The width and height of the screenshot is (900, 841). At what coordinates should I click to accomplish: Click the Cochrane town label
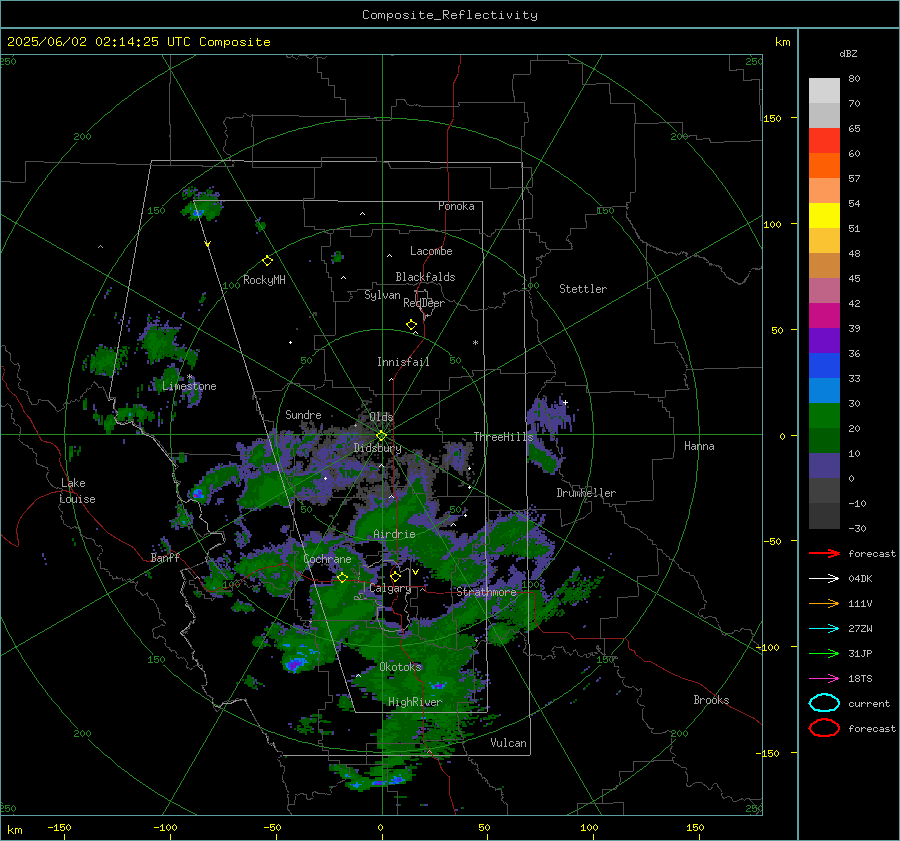coord(327,559)
